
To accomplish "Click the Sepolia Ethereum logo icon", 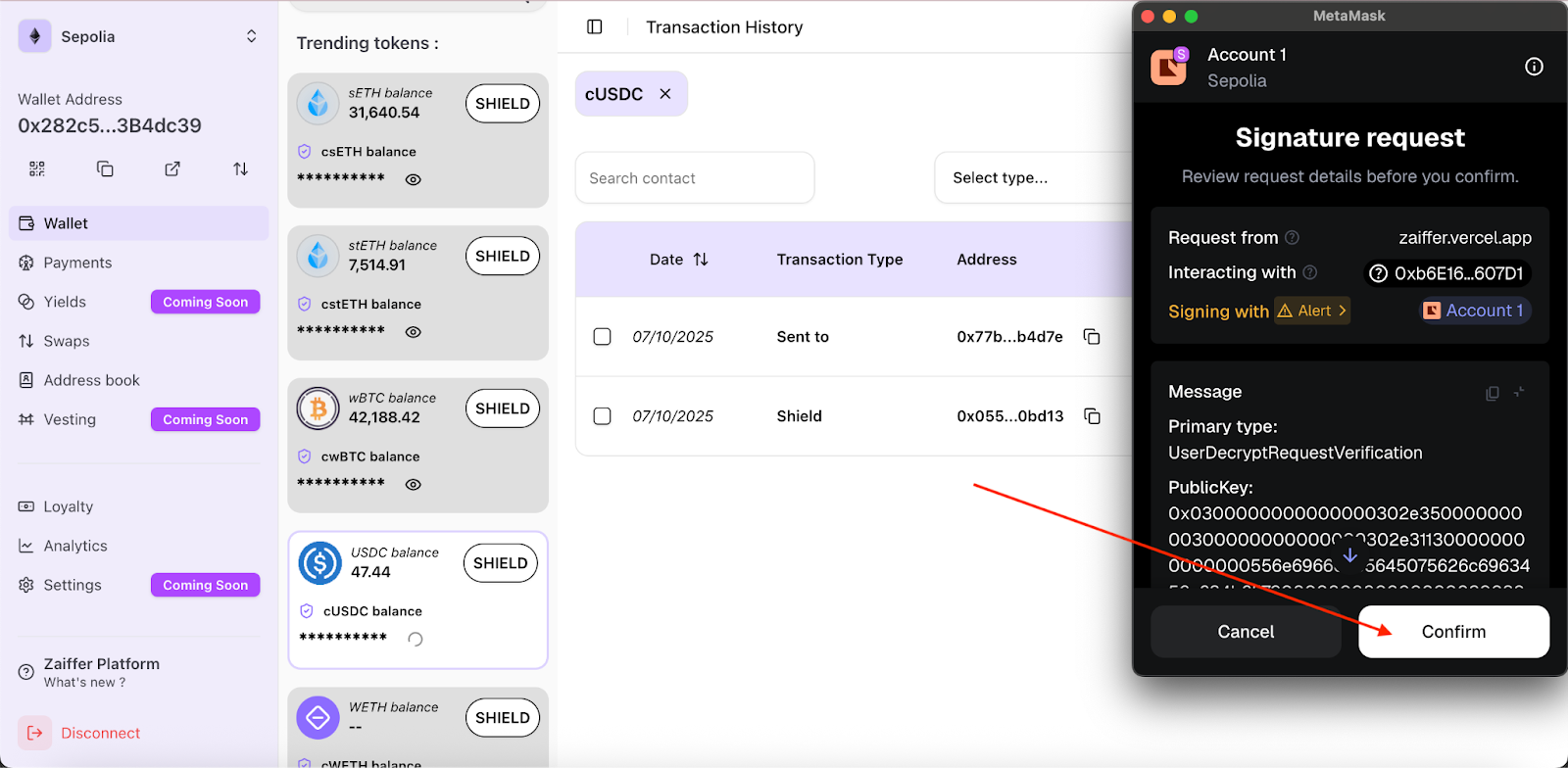I will 35,36.
